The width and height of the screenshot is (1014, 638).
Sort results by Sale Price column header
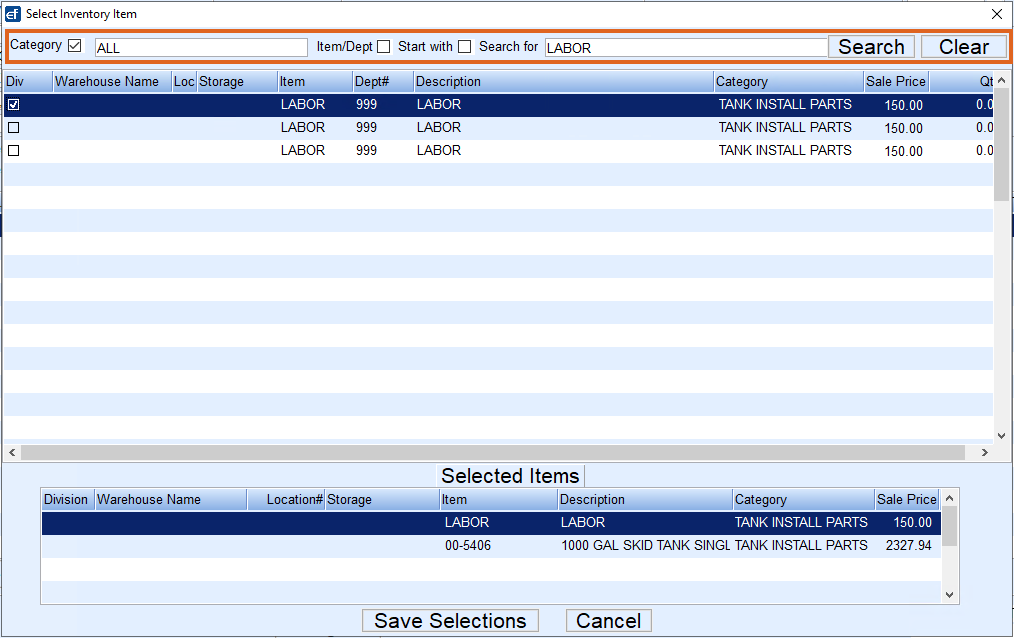[896, 81]
